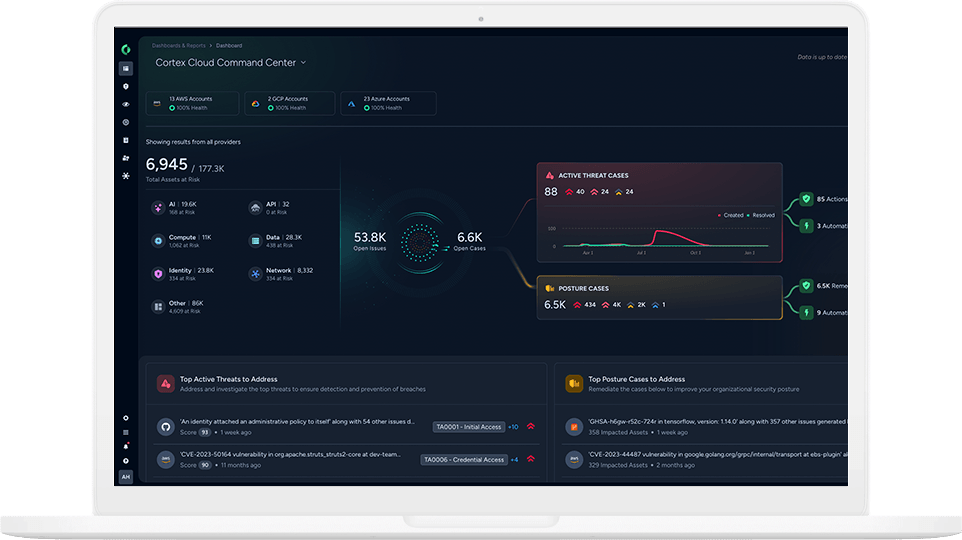Viewport: 962px width, 540px height.
Task: Click the AWS logo in accounts card
Action: pos(157,104)
